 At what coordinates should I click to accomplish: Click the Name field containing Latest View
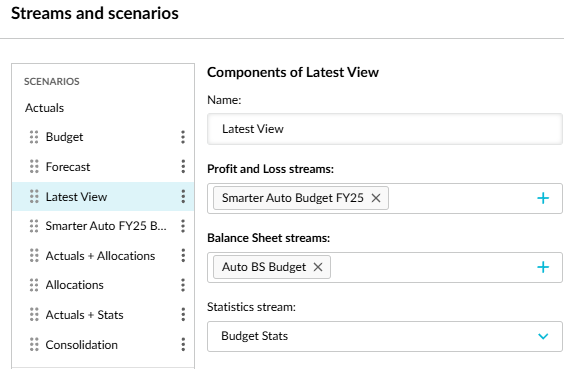[x=385, y=129]
